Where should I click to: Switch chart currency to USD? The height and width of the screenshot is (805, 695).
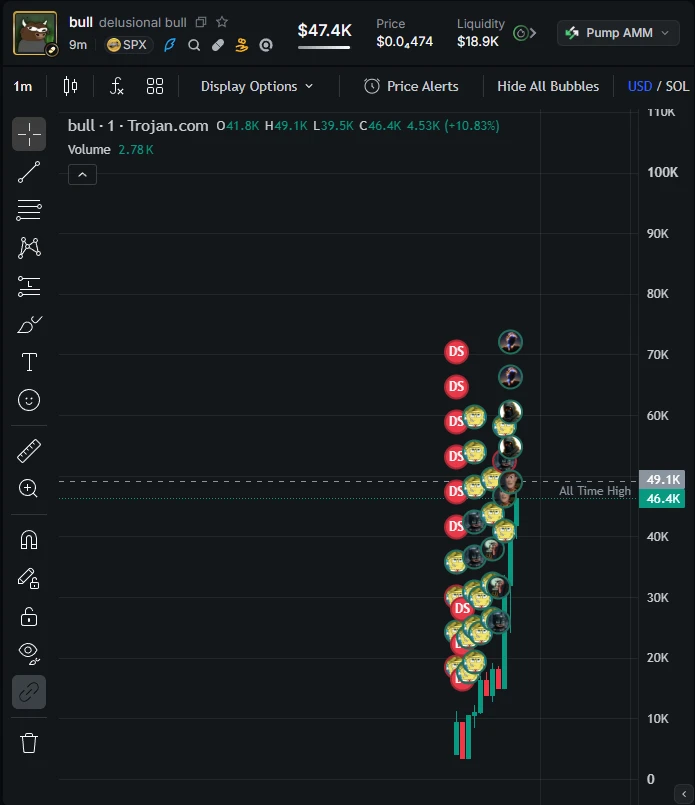(640, 86)
